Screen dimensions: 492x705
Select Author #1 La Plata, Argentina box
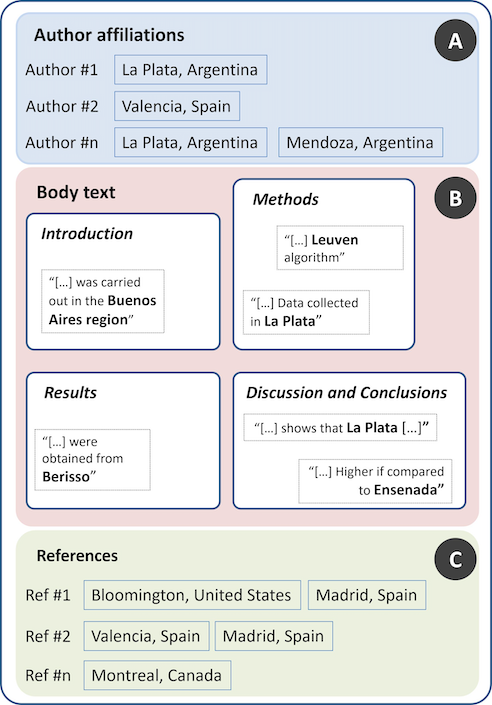pos(191,70)
